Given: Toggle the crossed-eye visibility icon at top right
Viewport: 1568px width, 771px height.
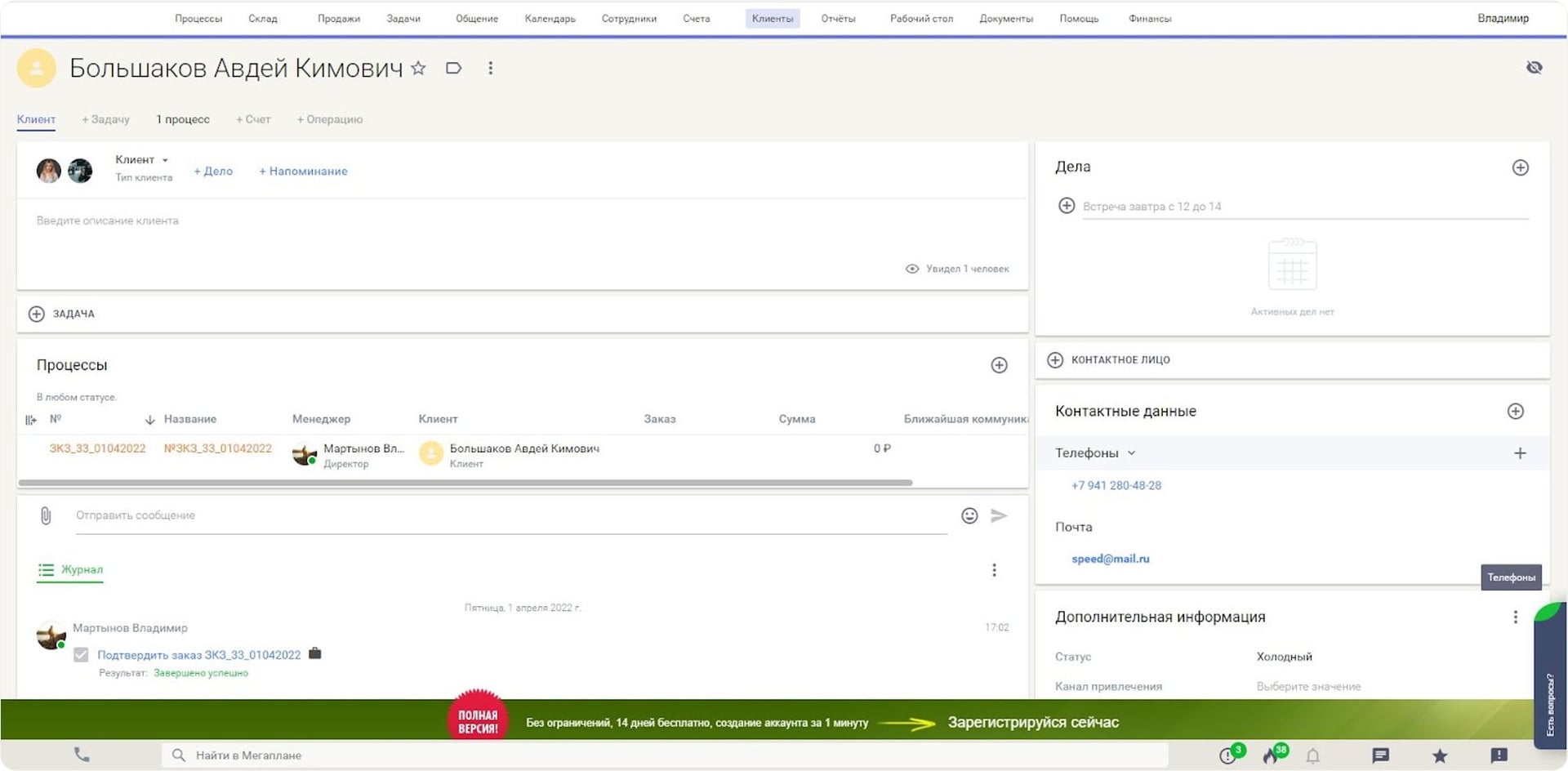Looking at the screenshot, I should pos(1534,68).
